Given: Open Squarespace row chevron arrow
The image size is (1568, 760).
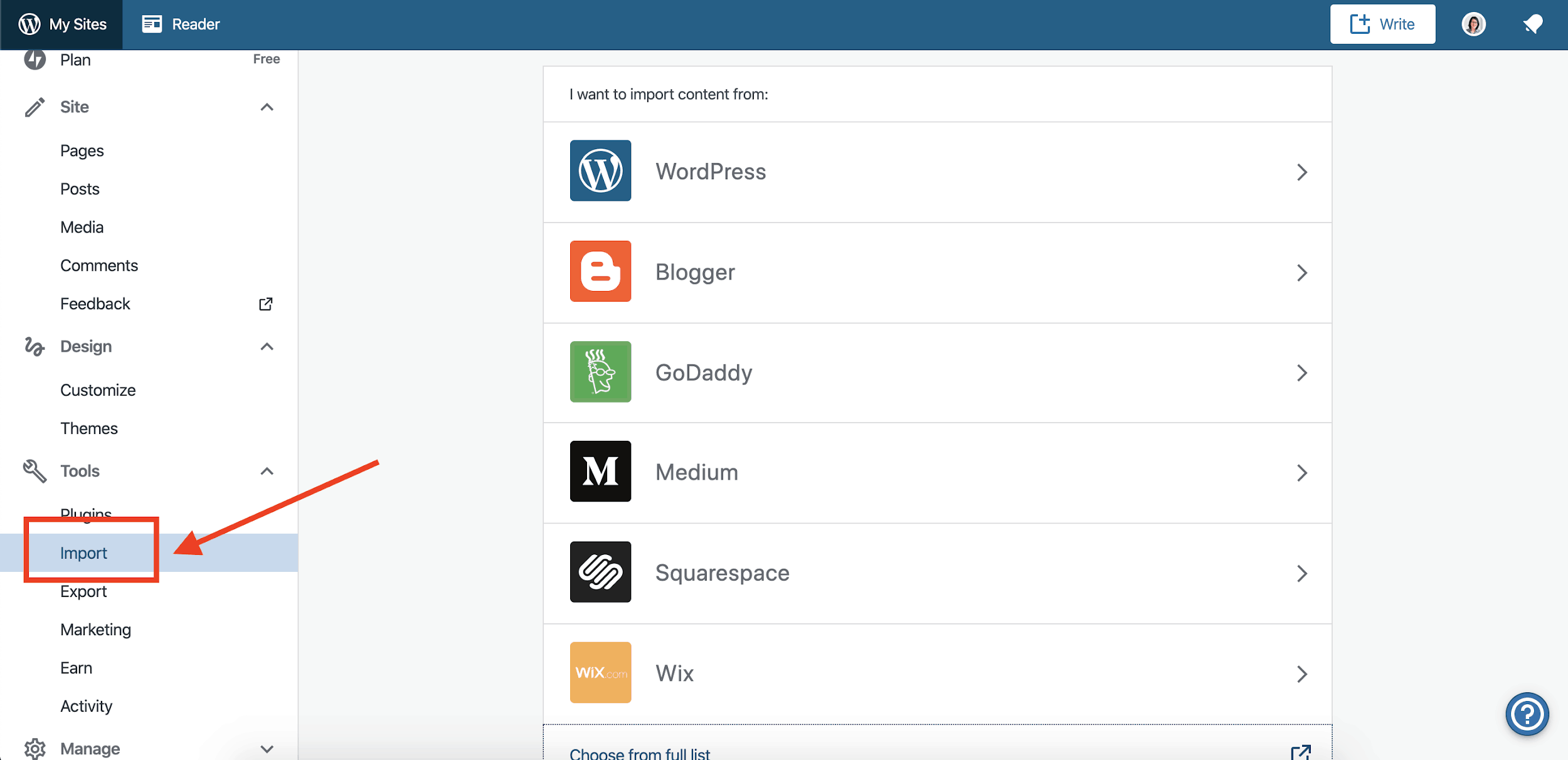Looking at the screenshot, I should point(1302,573).
